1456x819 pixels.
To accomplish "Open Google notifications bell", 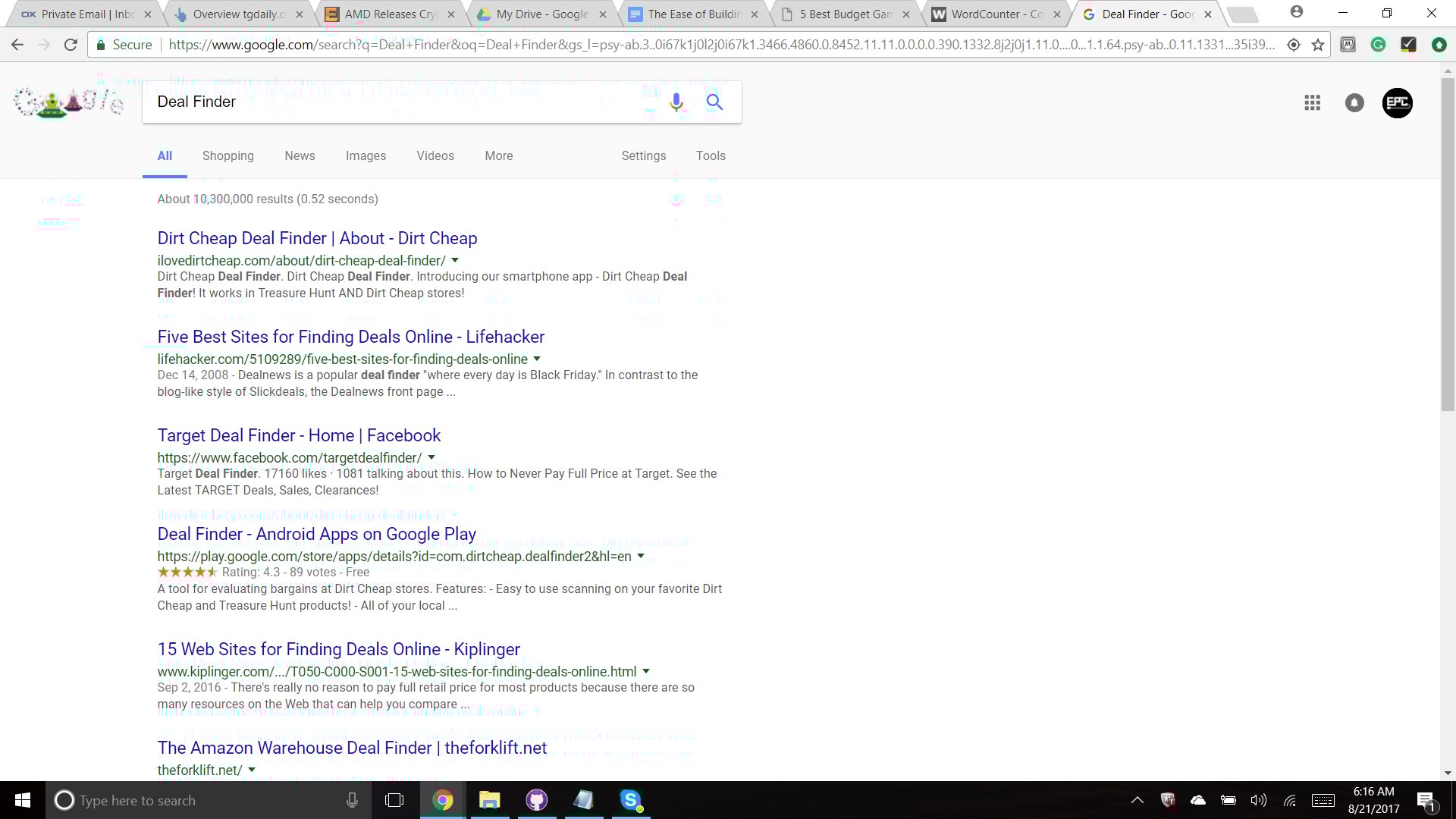I will [x=1354, y=102].
